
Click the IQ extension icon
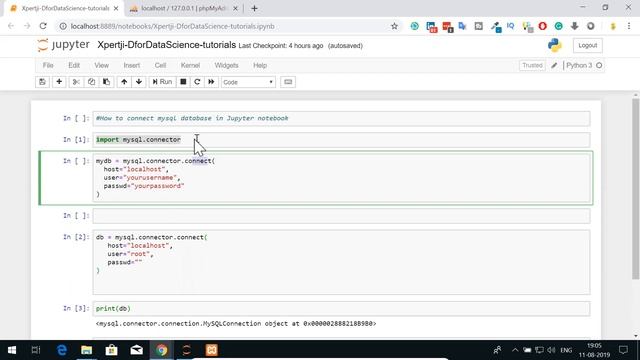pyautogui.click(x=510, y=26)
